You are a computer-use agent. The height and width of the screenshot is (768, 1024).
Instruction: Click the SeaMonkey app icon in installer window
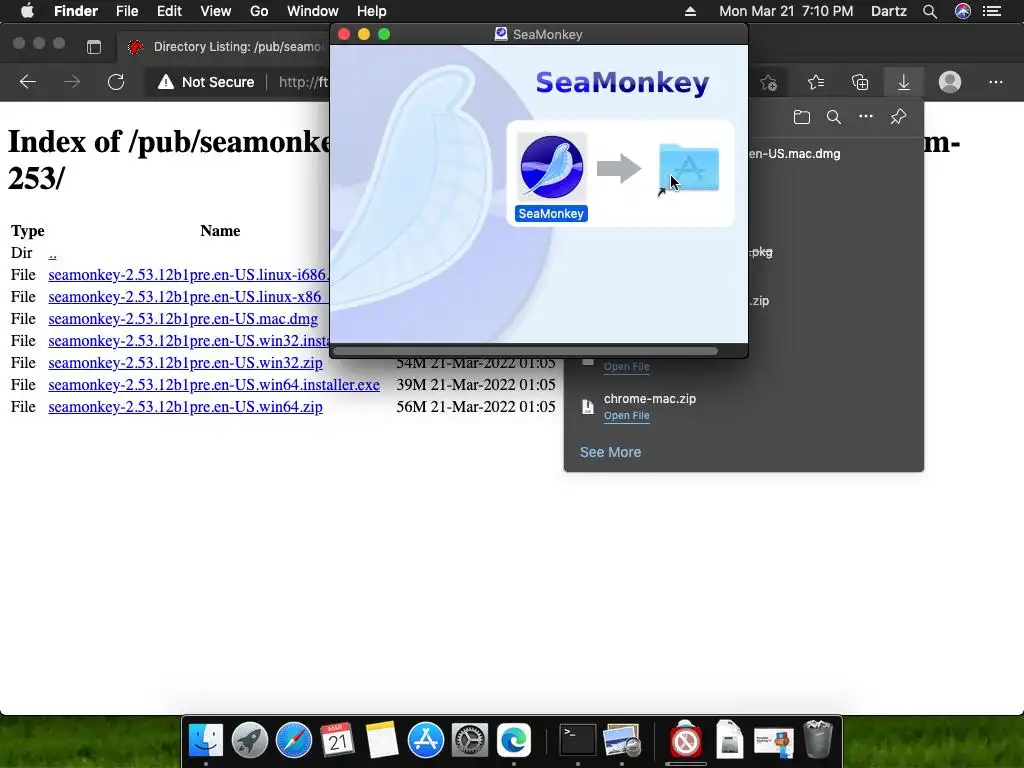click(x=552, y=167)
